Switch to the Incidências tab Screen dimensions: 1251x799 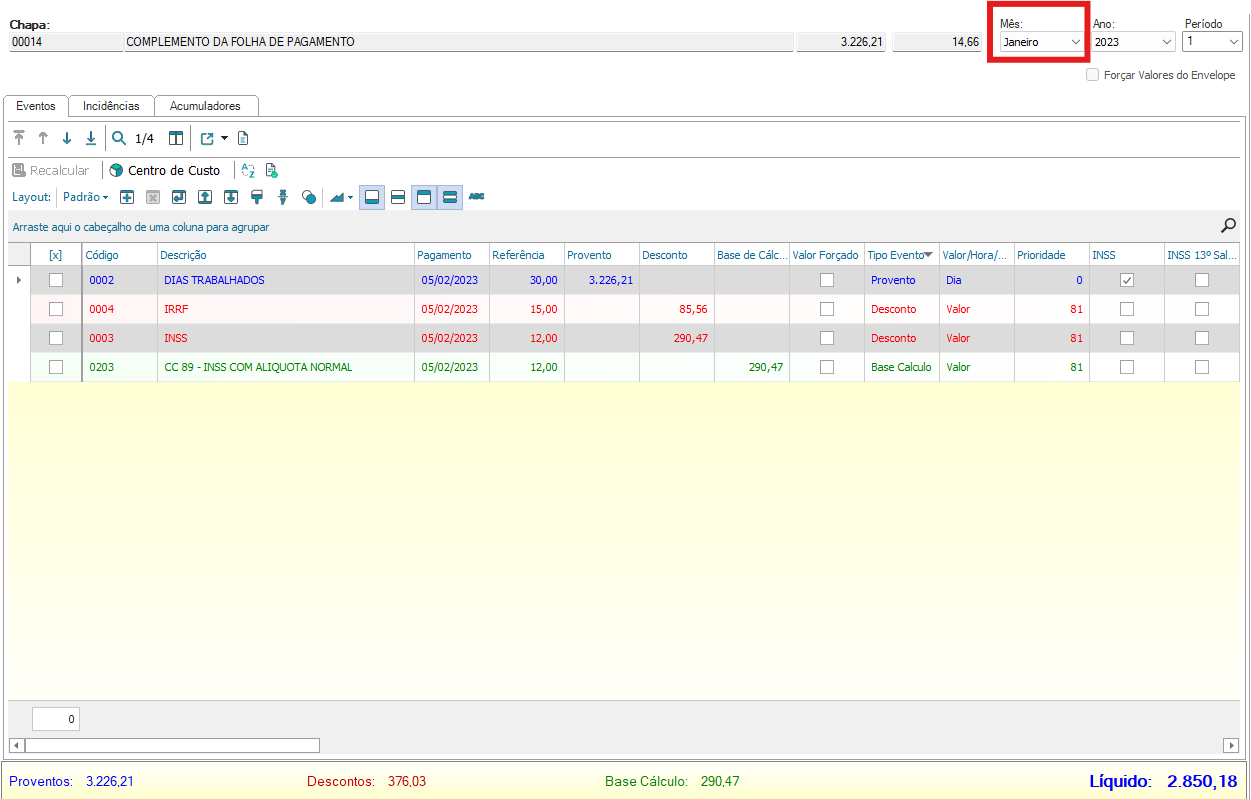(111, 105)
